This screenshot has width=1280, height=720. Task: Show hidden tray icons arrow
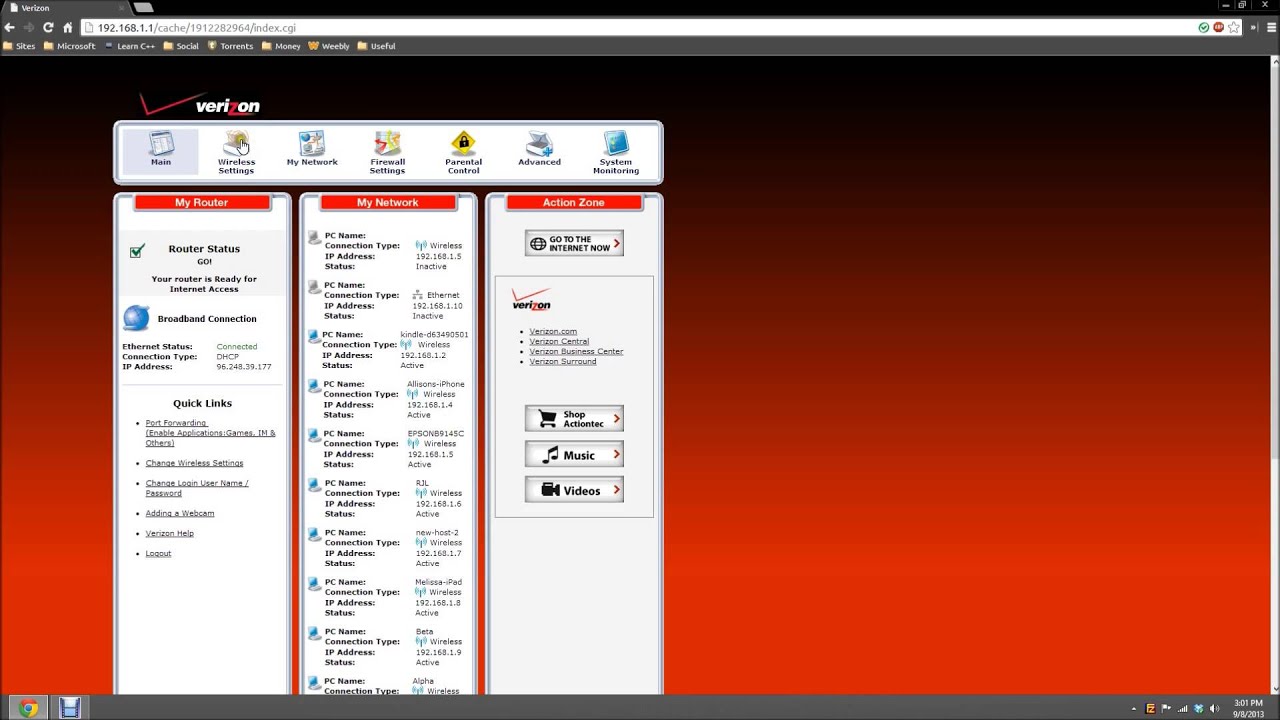1134,709
